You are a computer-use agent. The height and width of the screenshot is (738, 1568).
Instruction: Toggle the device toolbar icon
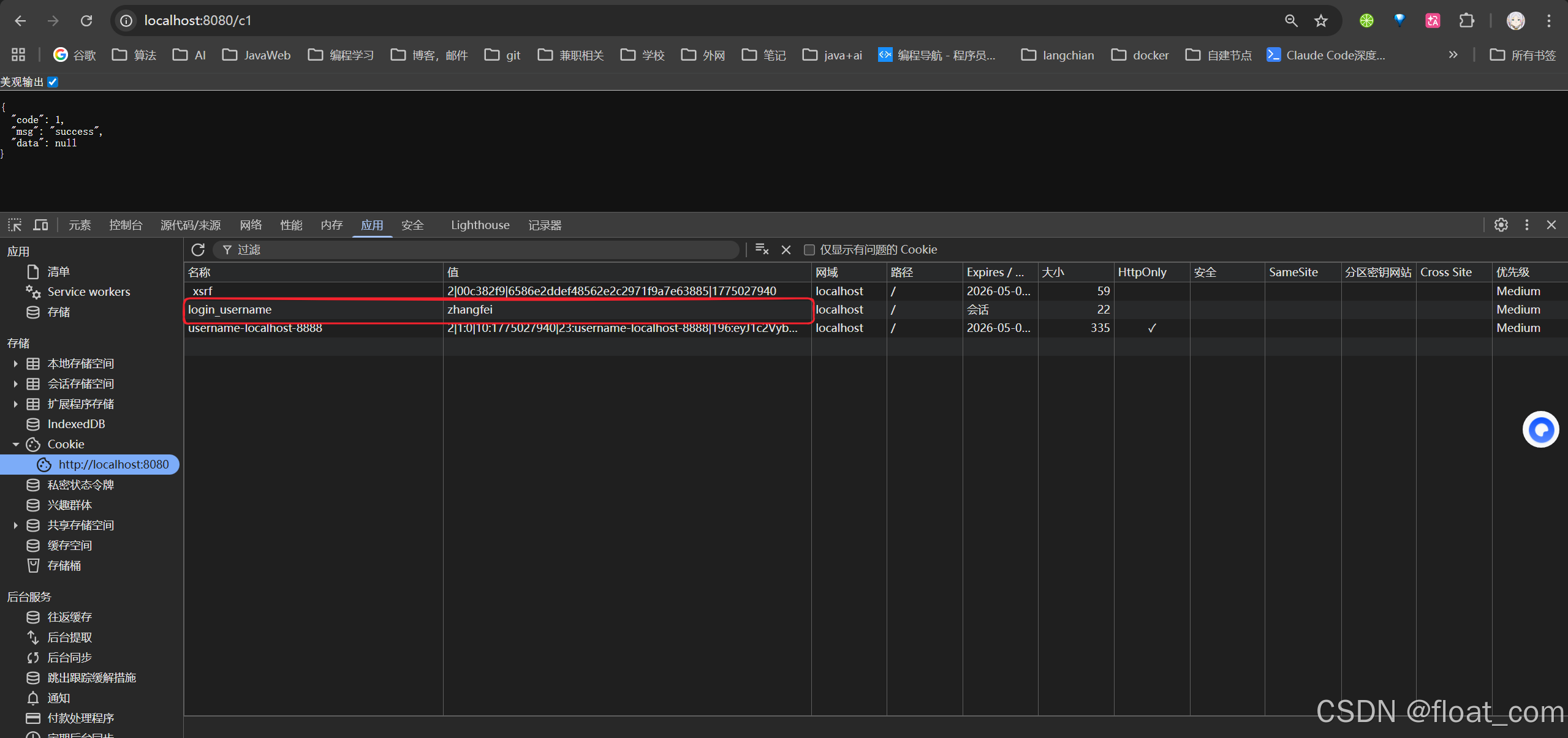coord(40,225)
